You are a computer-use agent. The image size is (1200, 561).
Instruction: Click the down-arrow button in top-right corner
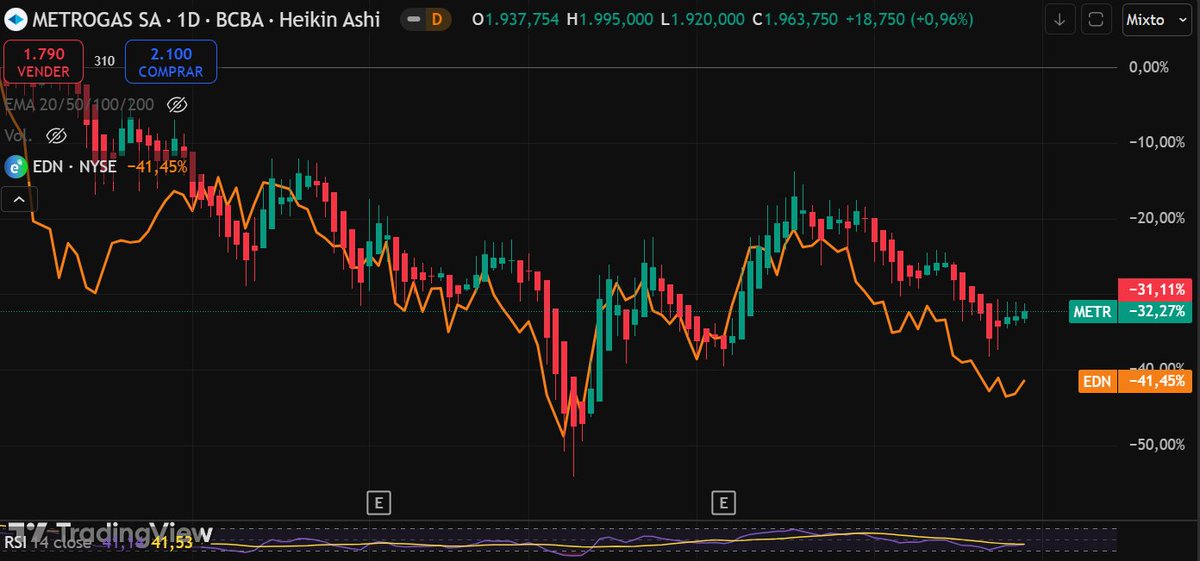(1060, 19)
